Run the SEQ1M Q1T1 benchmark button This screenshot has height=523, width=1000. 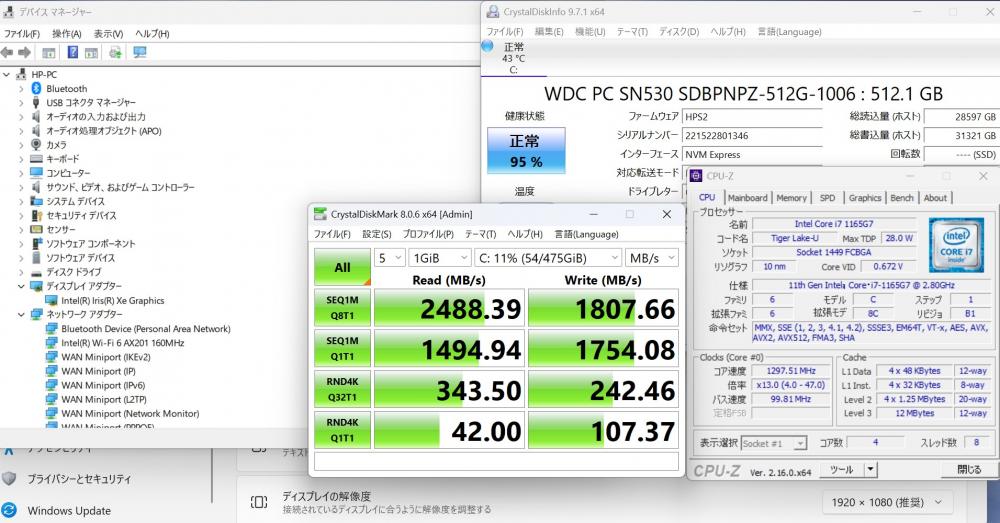pyautogui.click(x=342, y=349)
